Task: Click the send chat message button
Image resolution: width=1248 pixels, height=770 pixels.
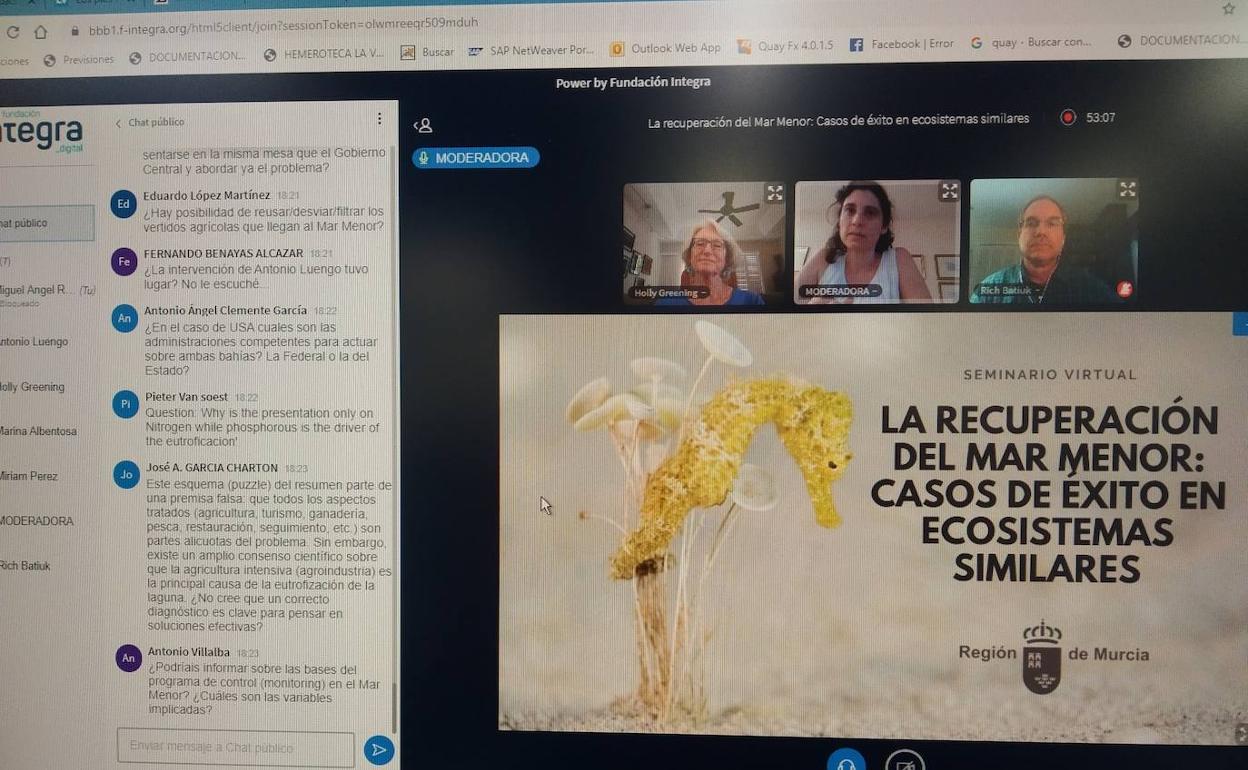Action: 378,750
